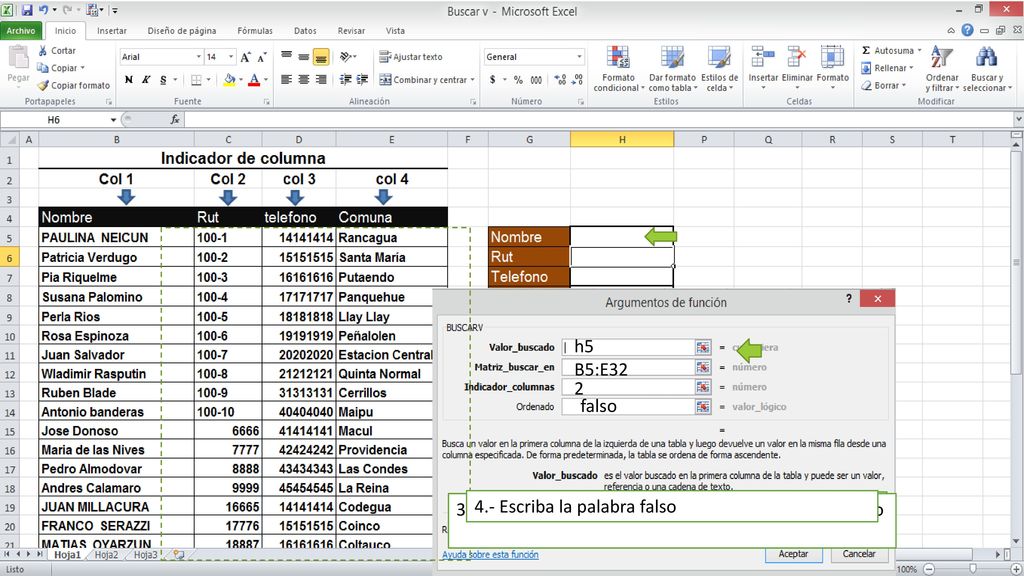Click the fill color bucket icon
This screenshot has height=576, width=1024.
pyautogui.click(x=229, y=80)
